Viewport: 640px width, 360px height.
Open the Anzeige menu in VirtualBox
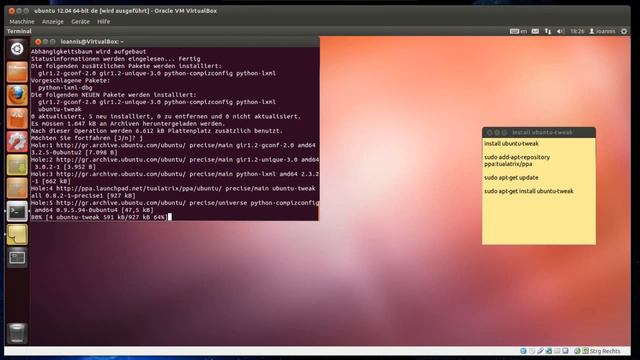point(53,22)
